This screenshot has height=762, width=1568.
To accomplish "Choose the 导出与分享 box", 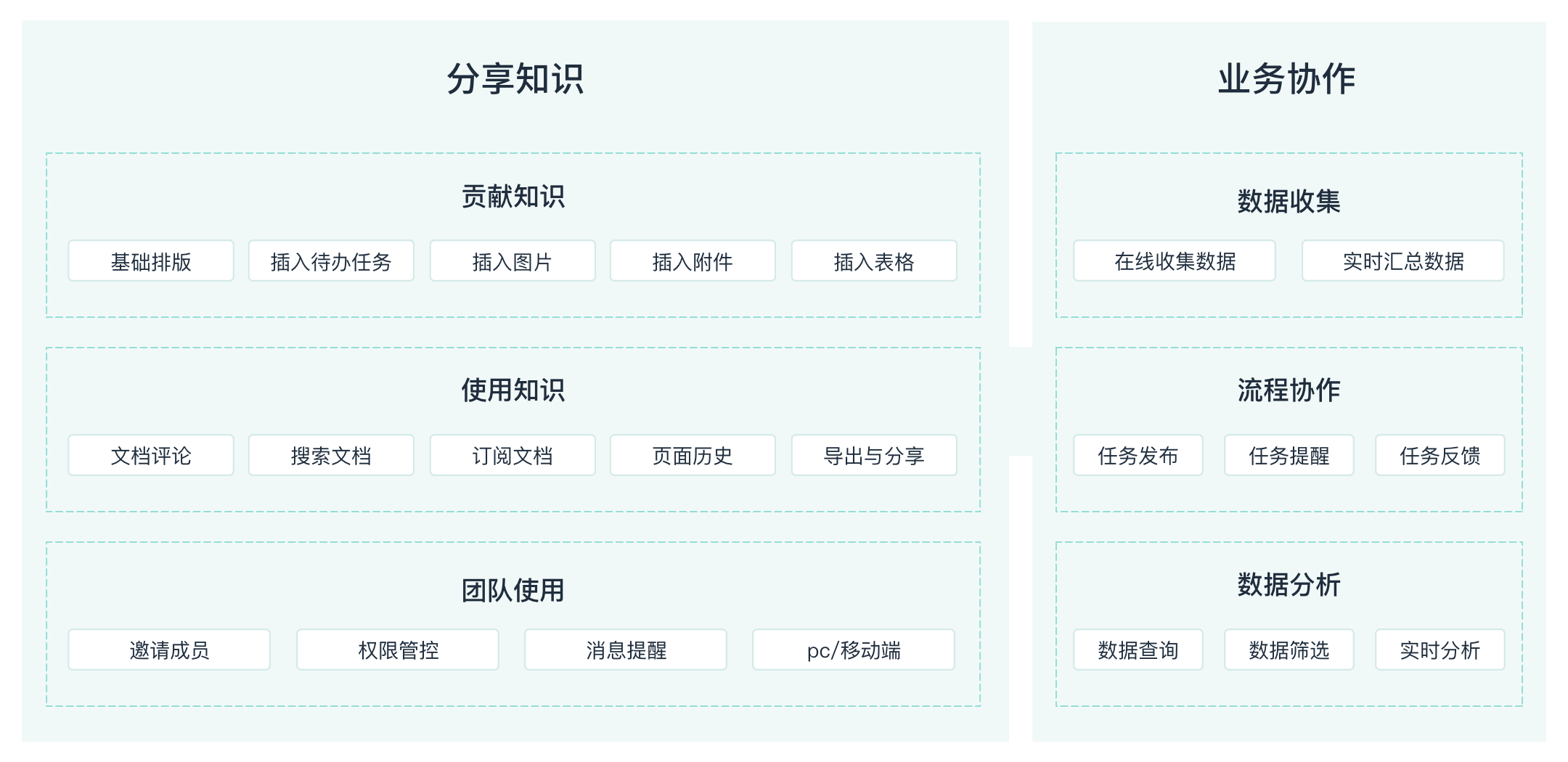I will [874, 456].
